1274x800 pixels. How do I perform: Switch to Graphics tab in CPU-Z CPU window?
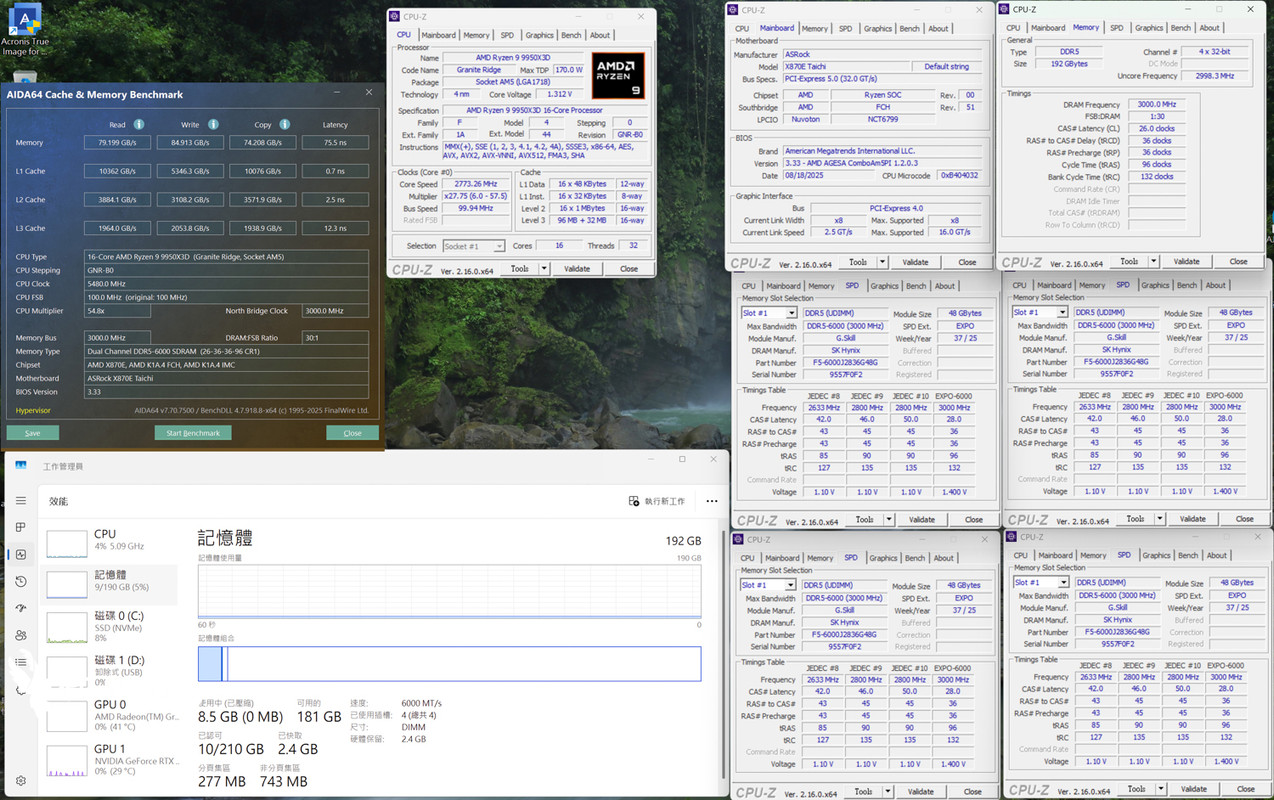tap(539, 35)
